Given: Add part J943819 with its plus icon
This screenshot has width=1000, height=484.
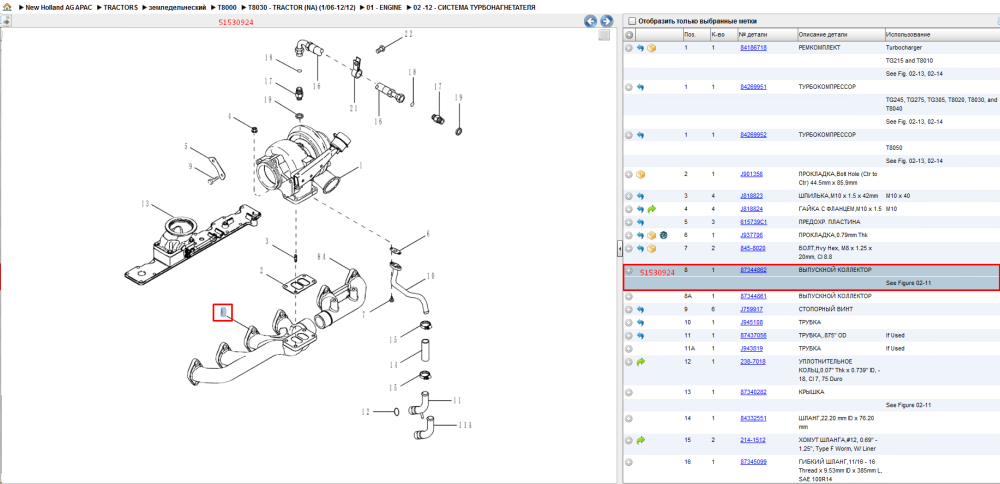Looking at the screenshot, I should click(629, 349).
